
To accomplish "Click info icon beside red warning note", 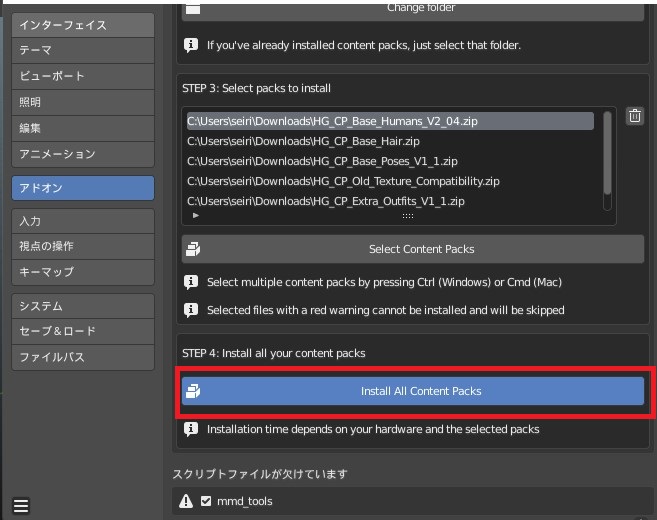I will point(191,310).
